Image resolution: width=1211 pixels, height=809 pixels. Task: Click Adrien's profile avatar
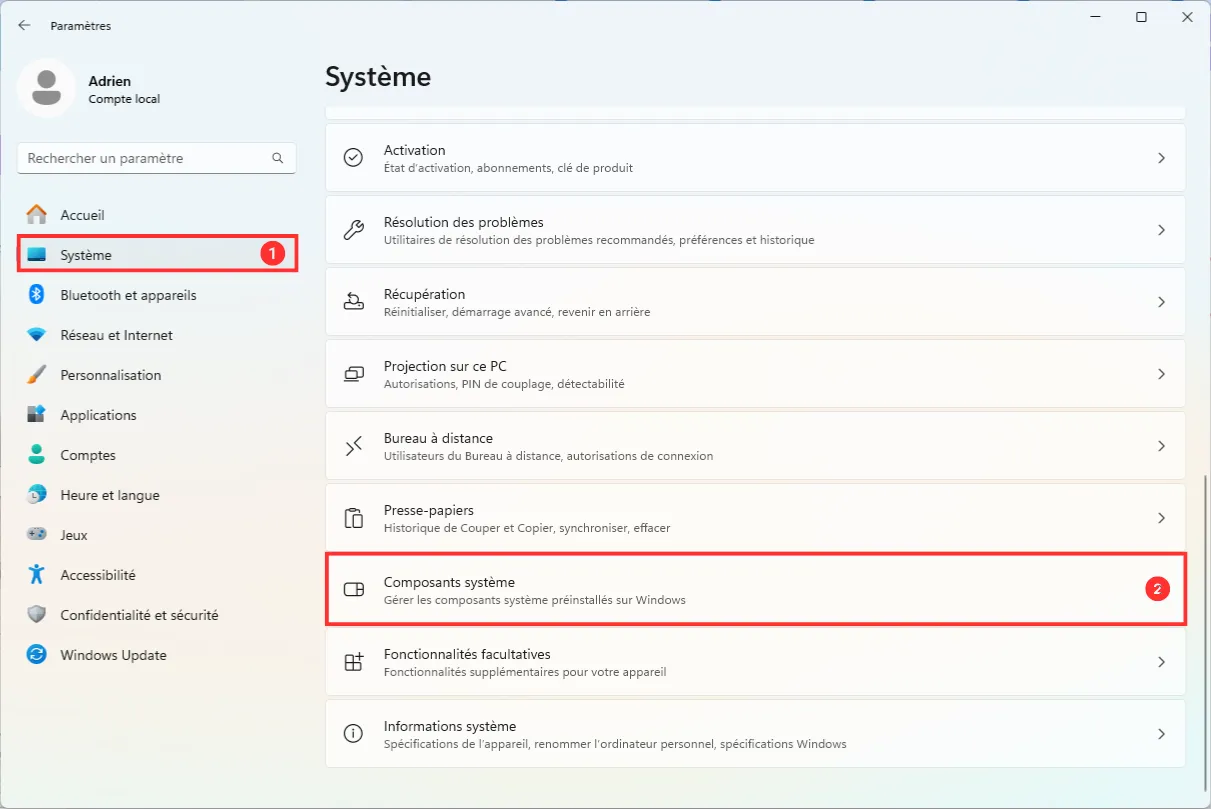[46, 88]
